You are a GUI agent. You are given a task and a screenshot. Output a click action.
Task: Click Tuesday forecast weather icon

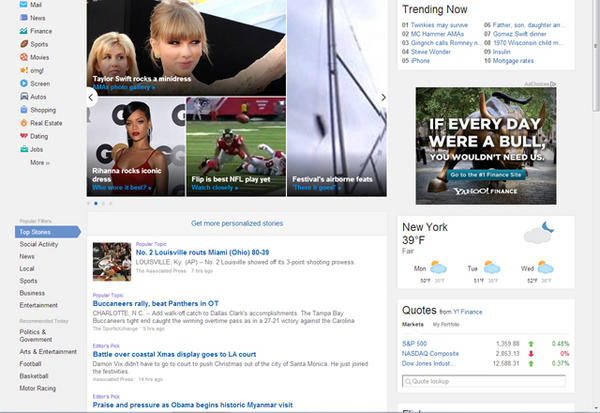pyautogui.click(x=492, y=267)
